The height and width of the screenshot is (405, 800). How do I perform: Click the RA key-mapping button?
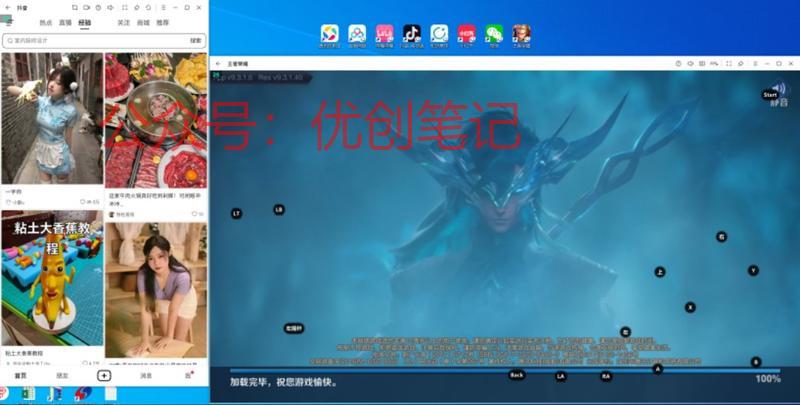606,376
